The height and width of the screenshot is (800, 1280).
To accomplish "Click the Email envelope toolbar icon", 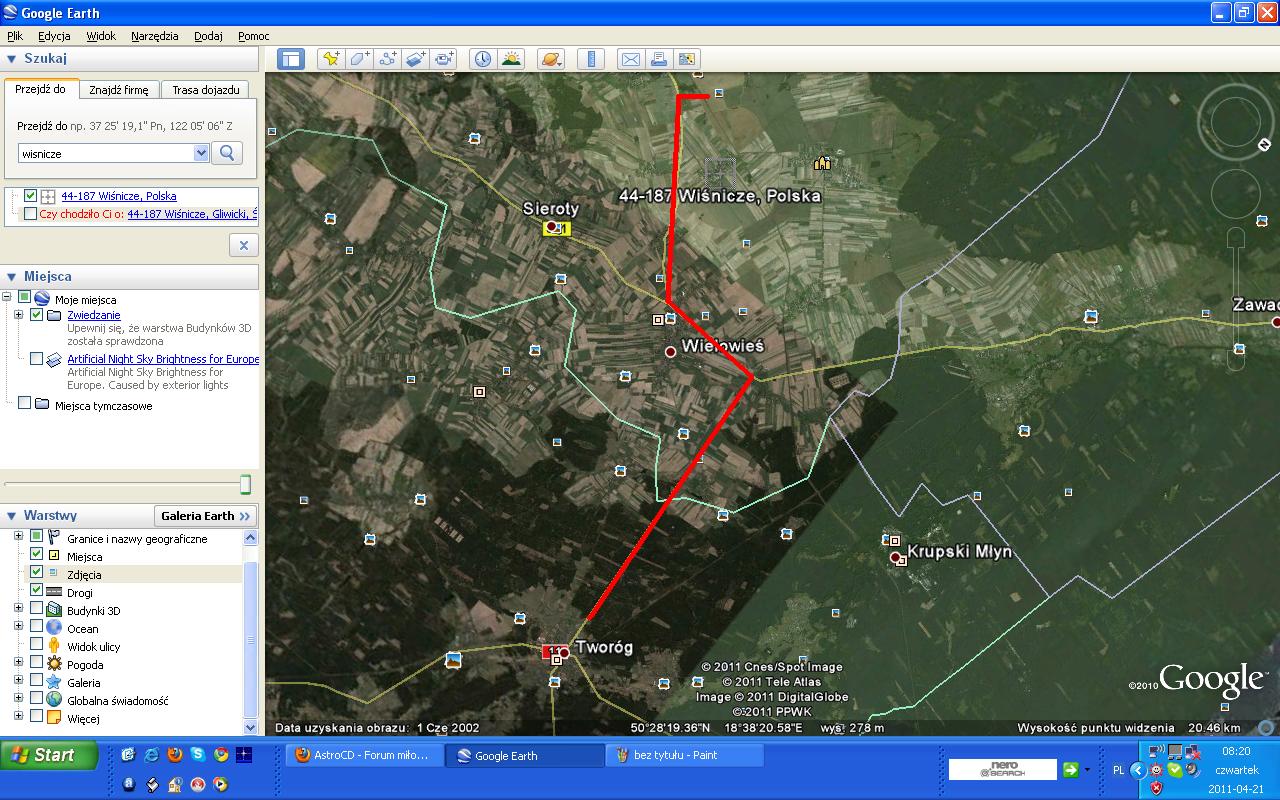I will point(630,59).
